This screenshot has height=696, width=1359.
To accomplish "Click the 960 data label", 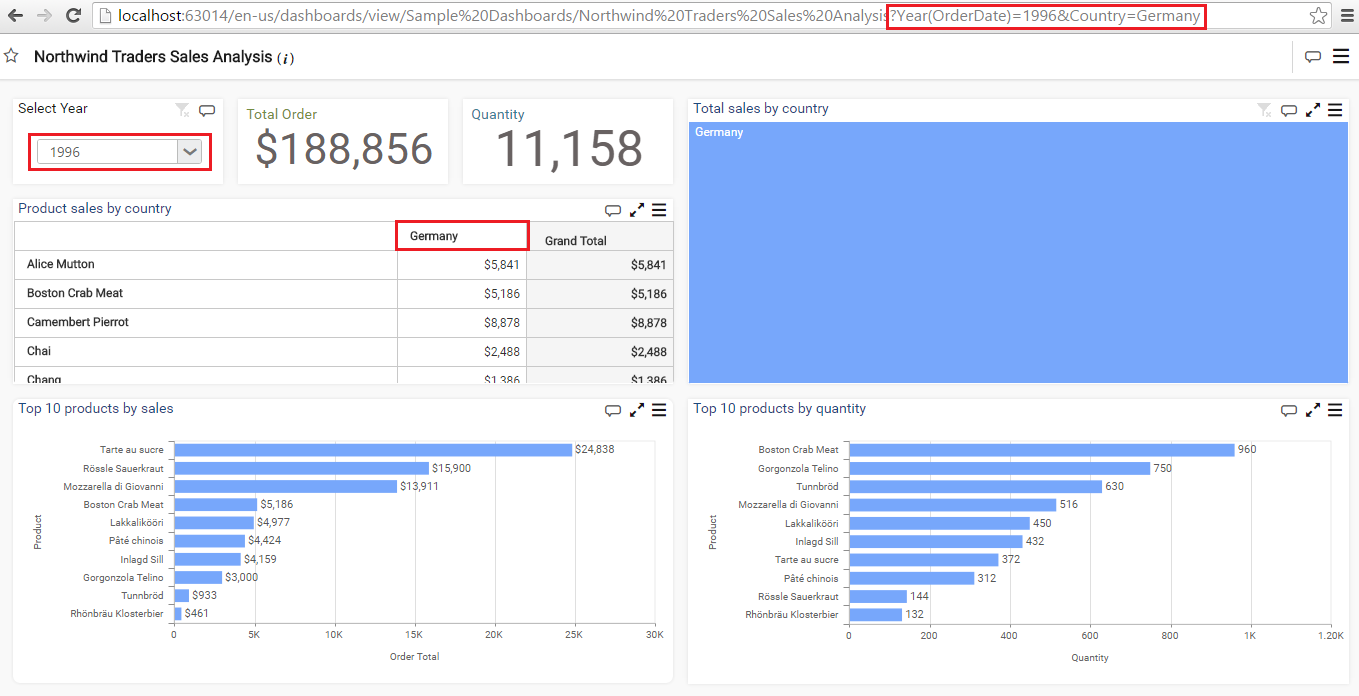I will pos(1247,450).
